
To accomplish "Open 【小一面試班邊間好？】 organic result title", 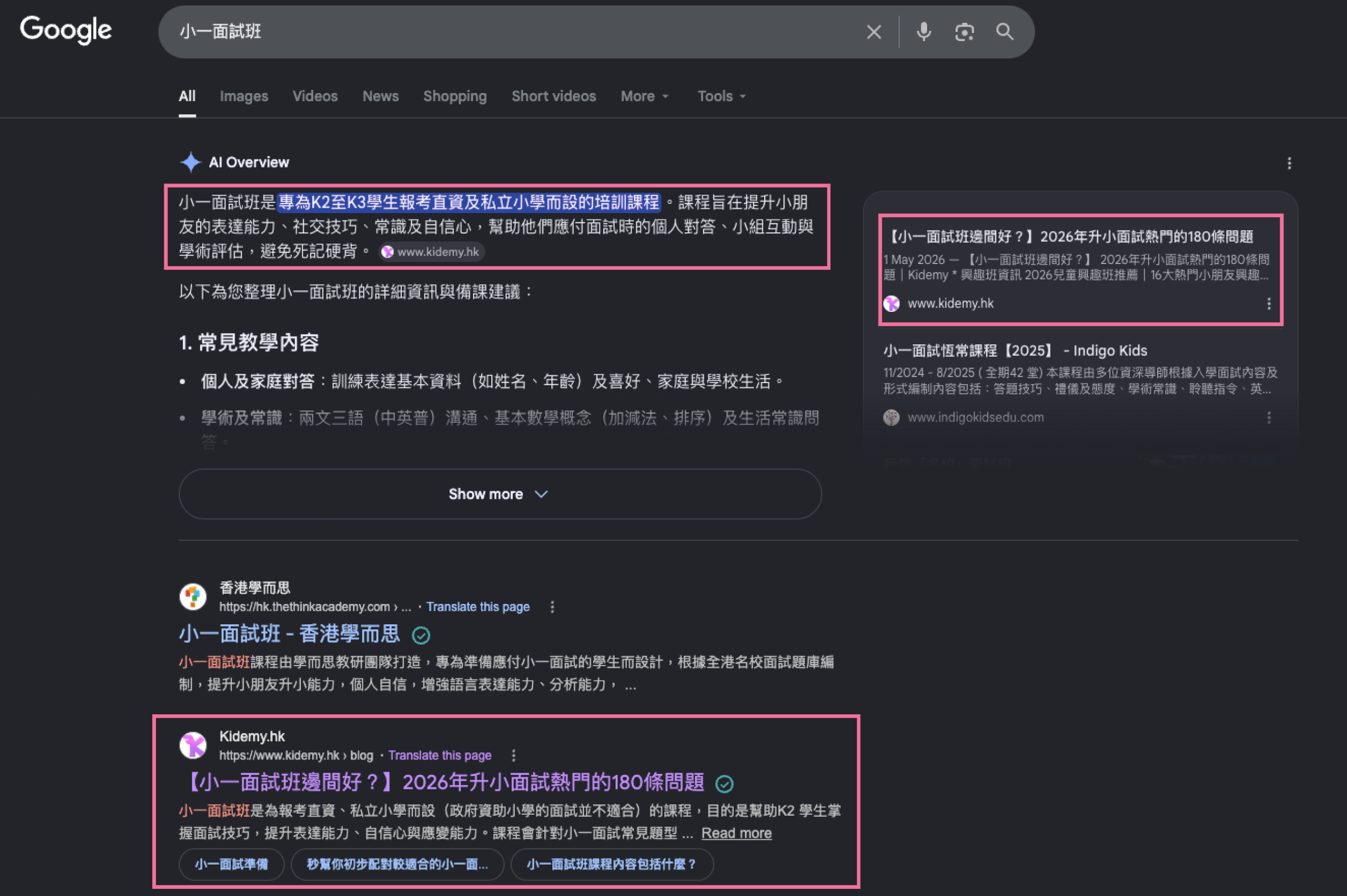I will (x=441, y=783).
